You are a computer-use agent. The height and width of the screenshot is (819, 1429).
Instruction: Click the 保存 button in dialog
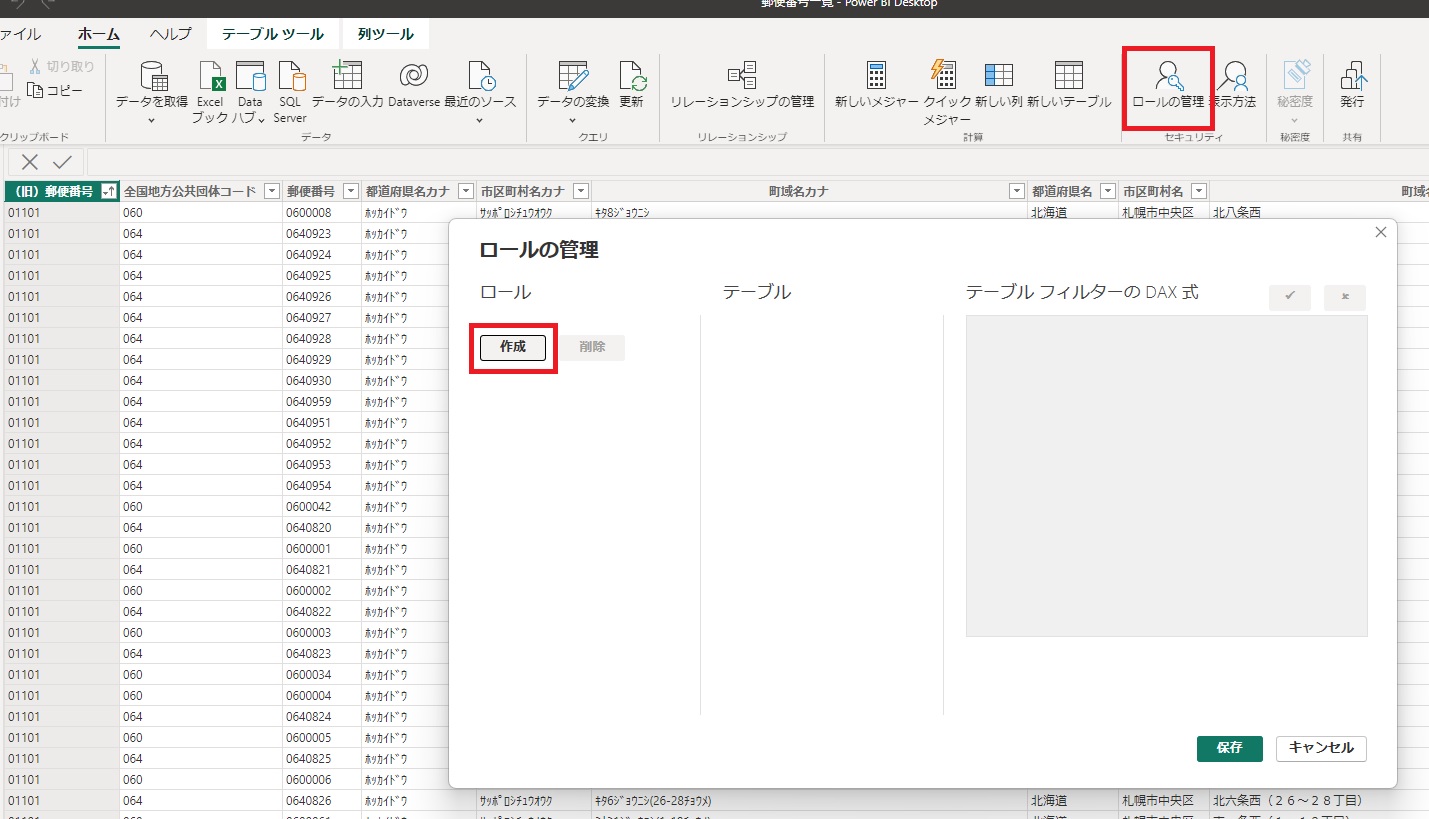1229,748
